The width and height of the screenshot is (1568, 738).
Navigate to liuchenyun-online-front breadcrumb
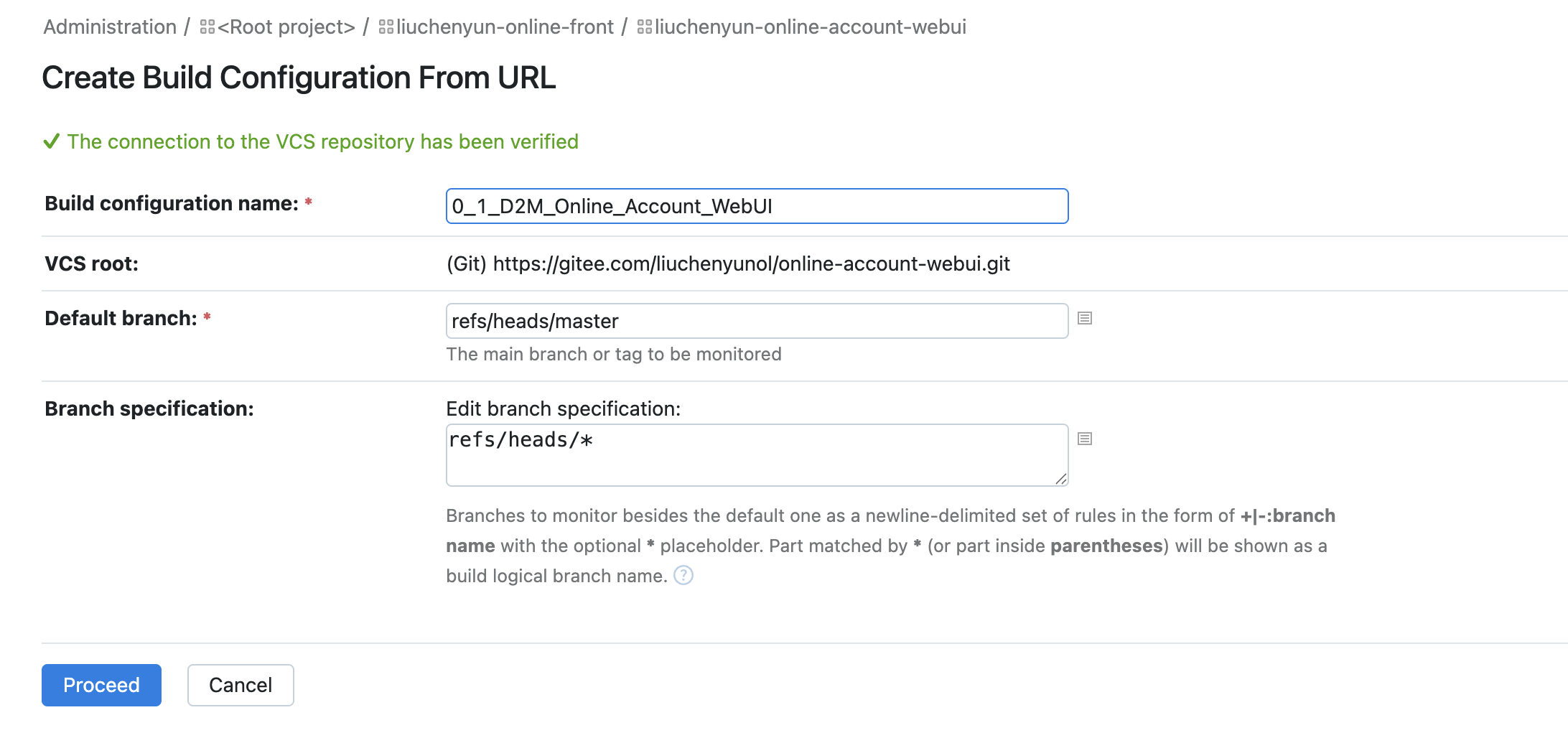coord(505,27)
